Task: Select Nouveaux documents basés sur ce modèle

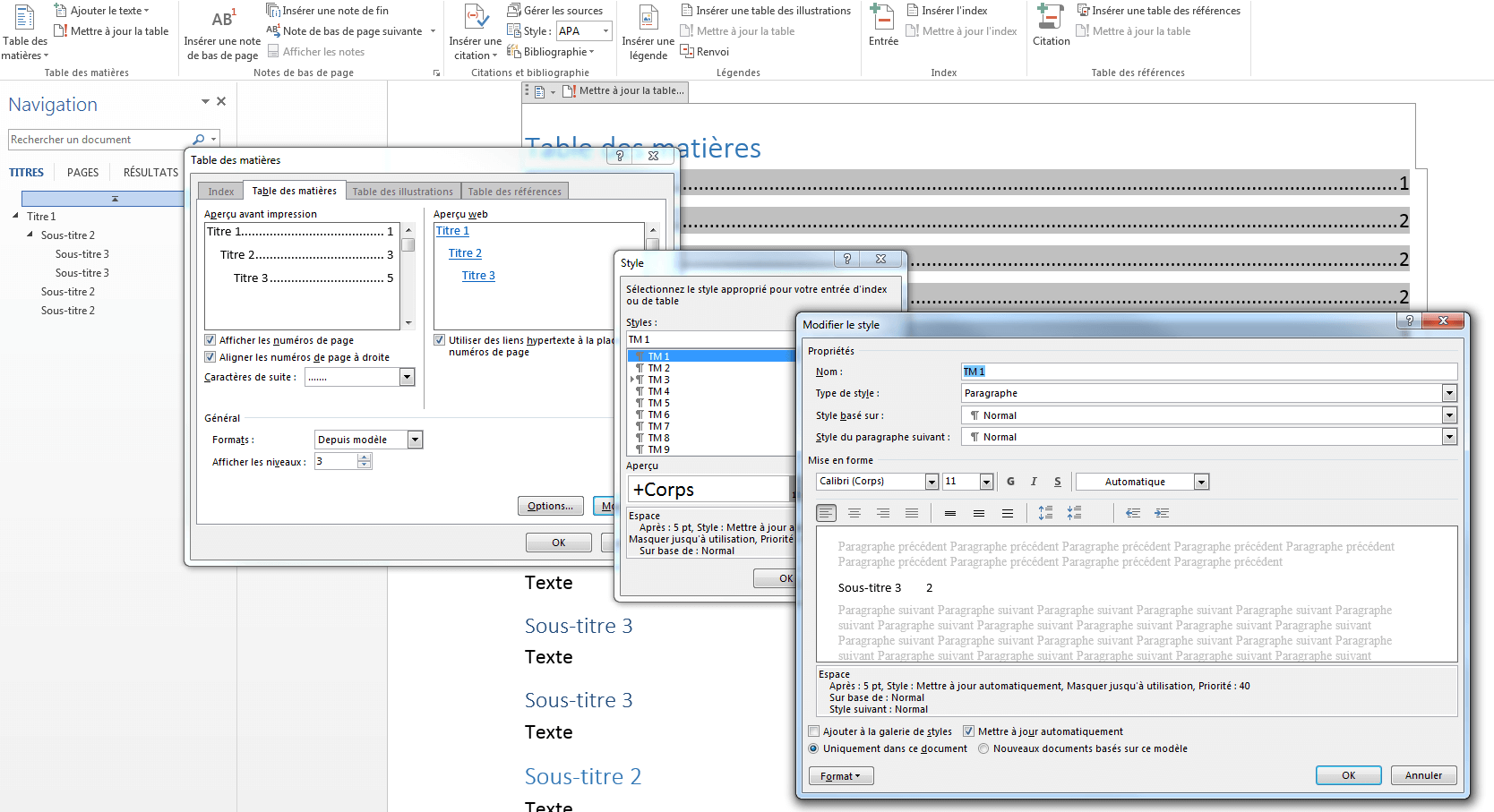Action: [x=983, y=748]
